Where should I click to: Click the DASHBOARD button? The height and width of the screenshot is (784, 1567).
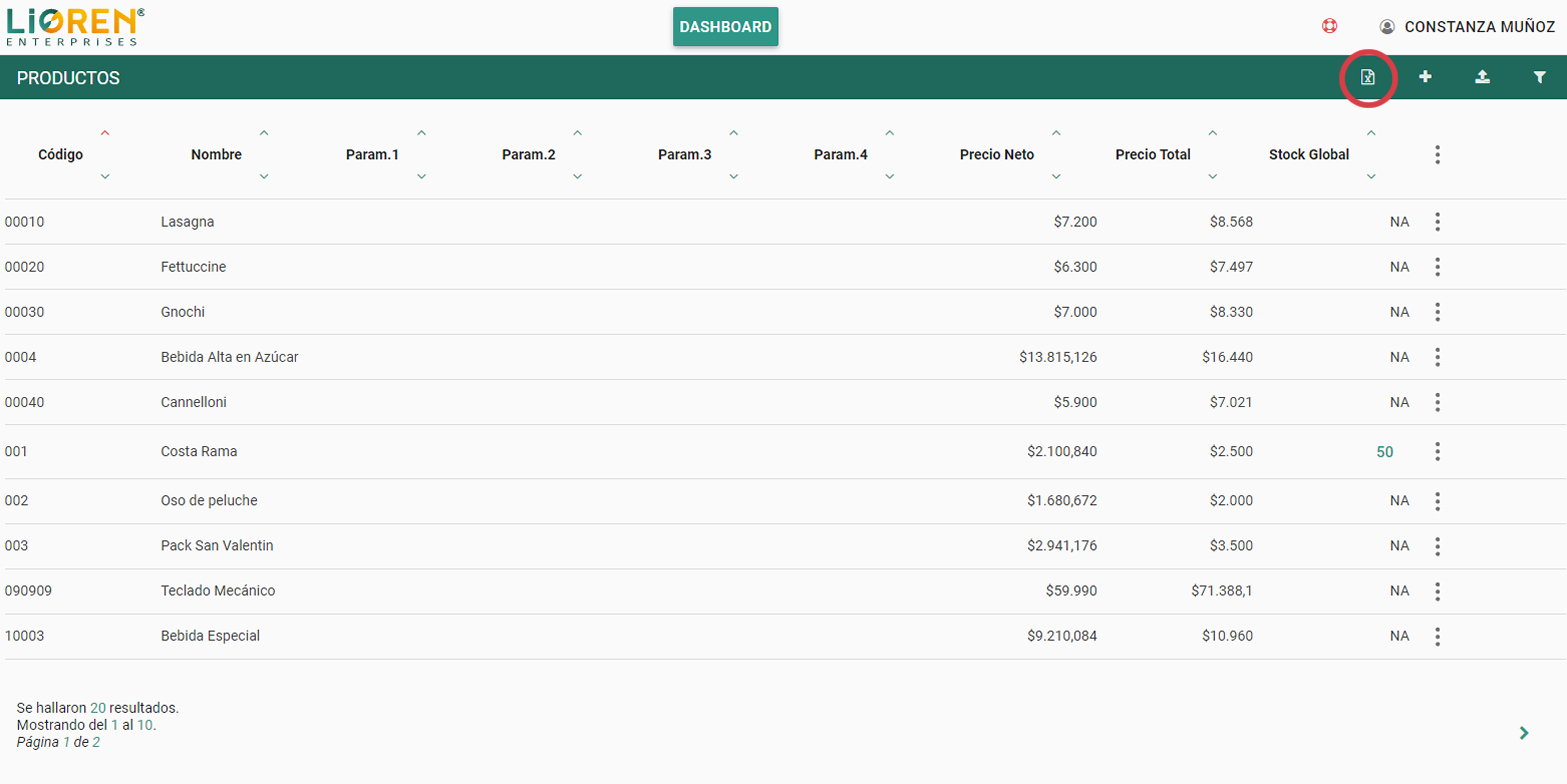pyautogui.click(x=726, y=27)
